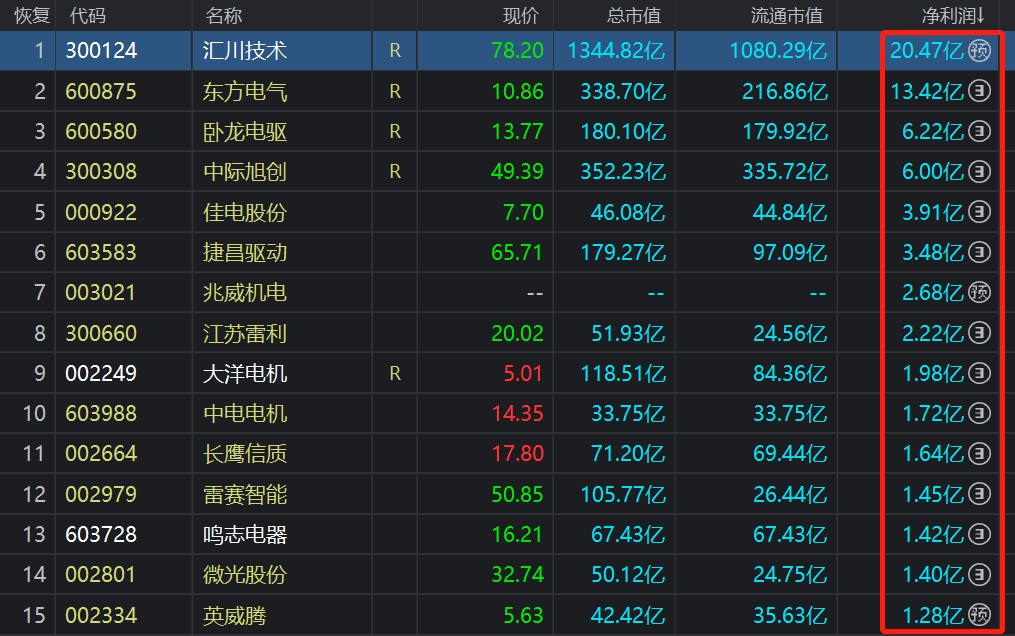Click stock code 300660
The image size is (1015, 636).
point(101,333)
